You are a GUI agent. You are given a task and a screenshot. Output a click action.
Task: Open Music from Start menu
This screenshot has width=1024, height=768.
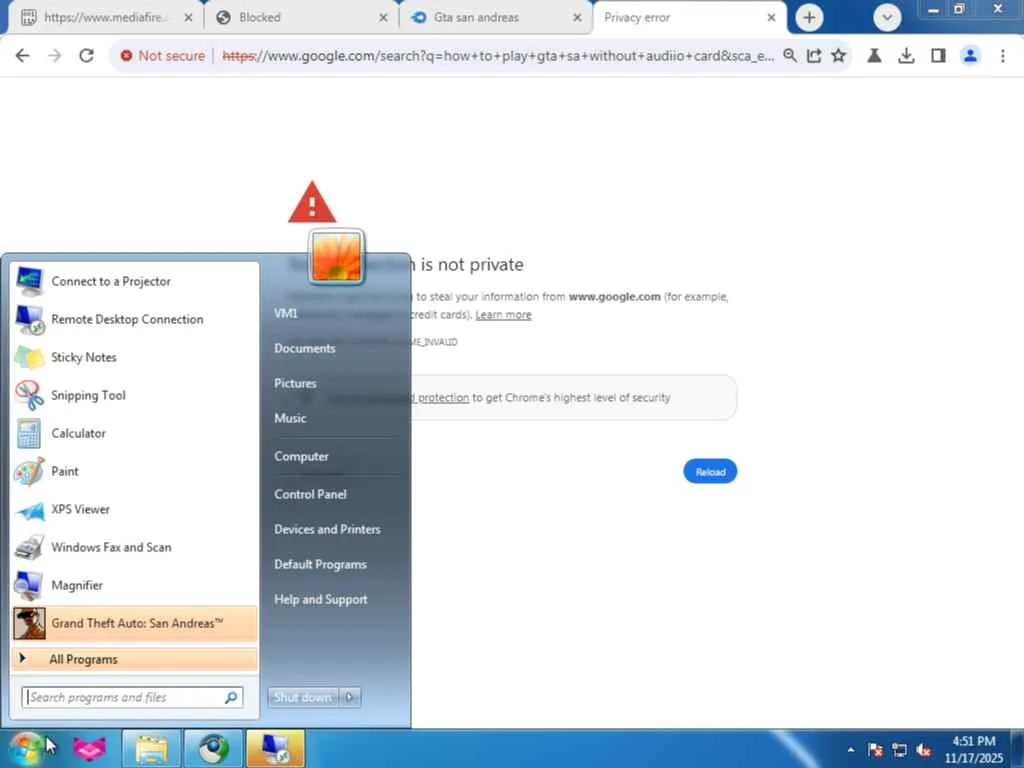(290, 419)
